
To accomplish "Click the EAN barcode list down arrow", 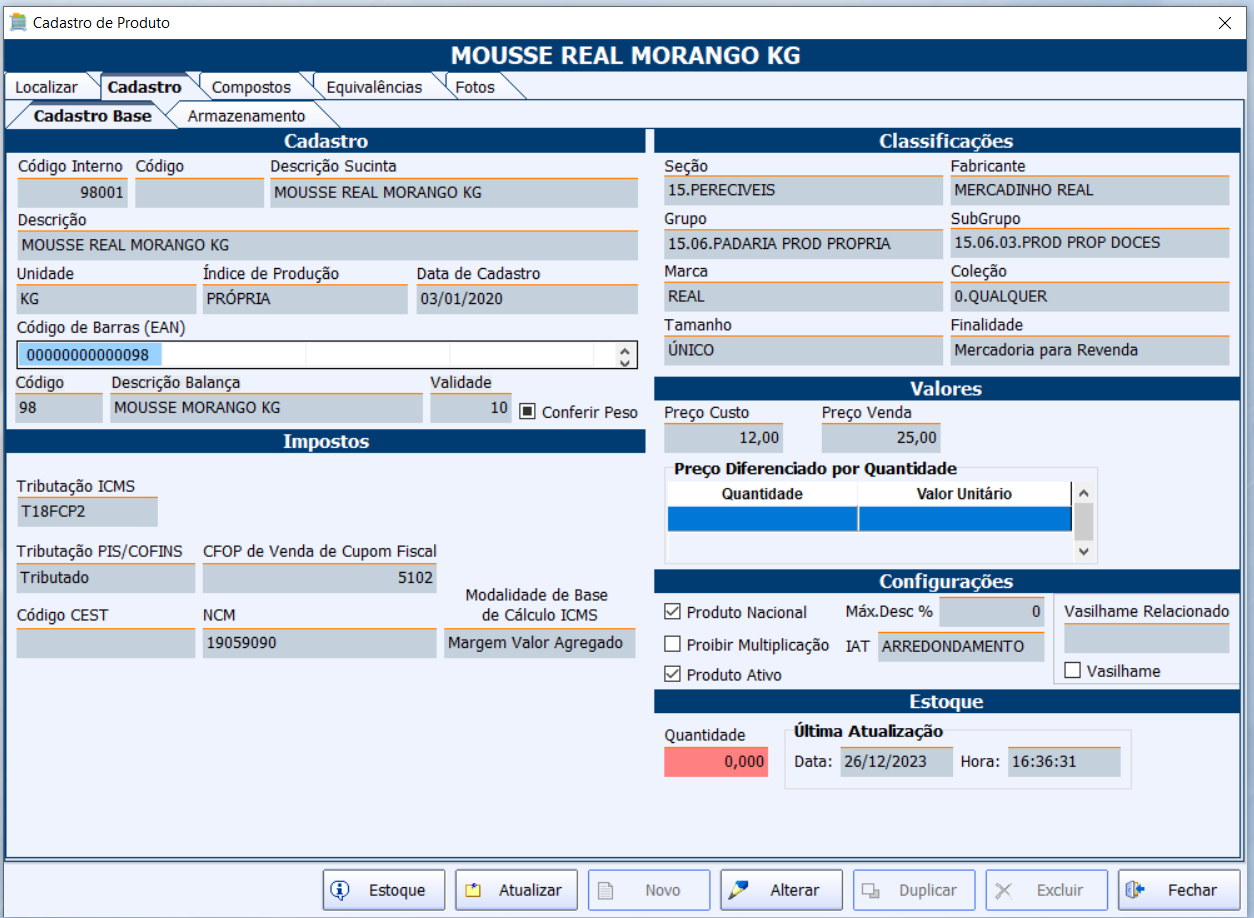I will (x=626, y=362).
